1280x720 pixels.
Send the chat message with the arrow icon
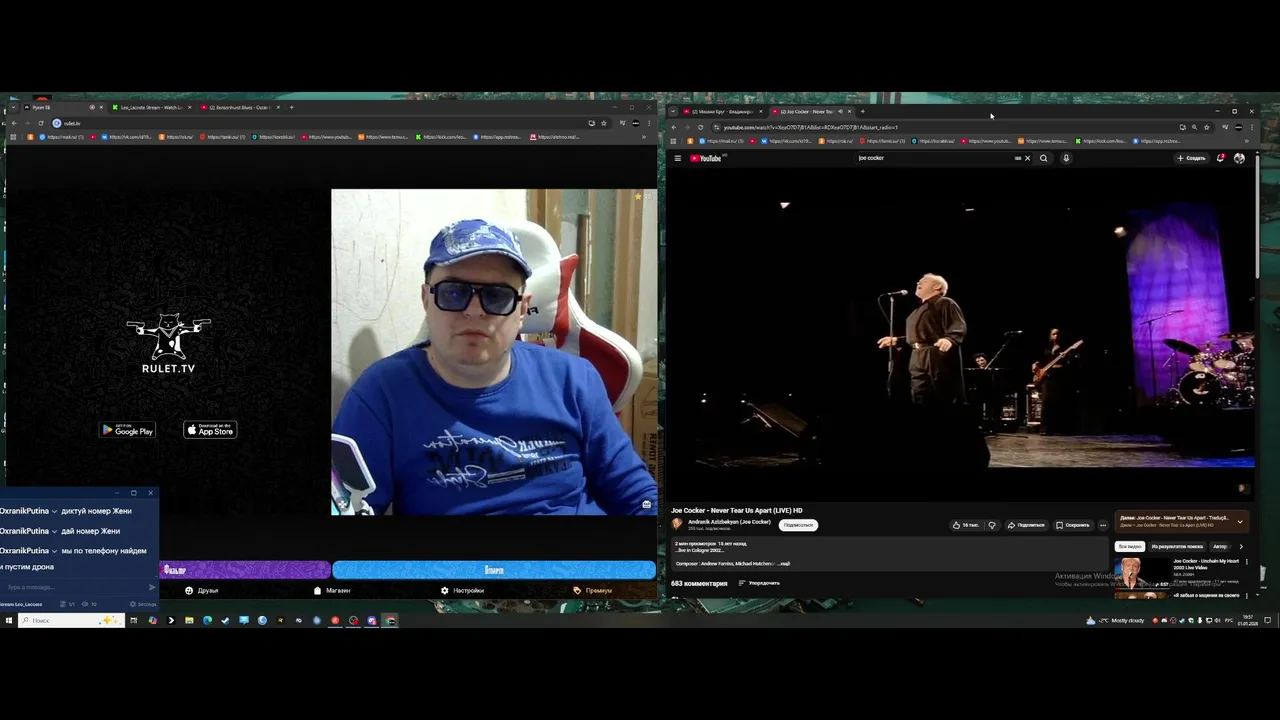click(x=152, y=587)
